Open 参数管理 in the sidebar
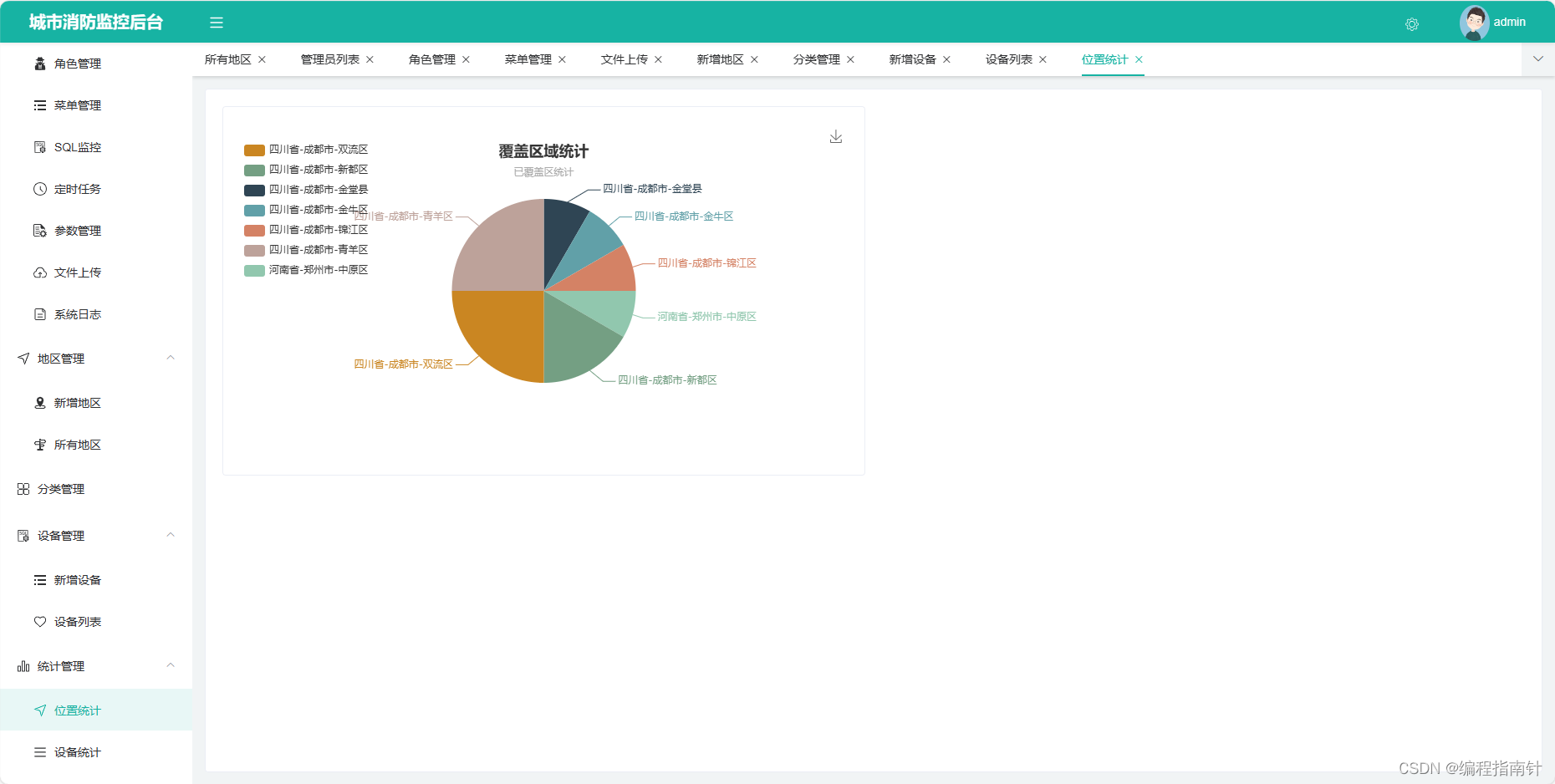The width and height of the screenshot is (1555, 784). [x=96, y=231]
